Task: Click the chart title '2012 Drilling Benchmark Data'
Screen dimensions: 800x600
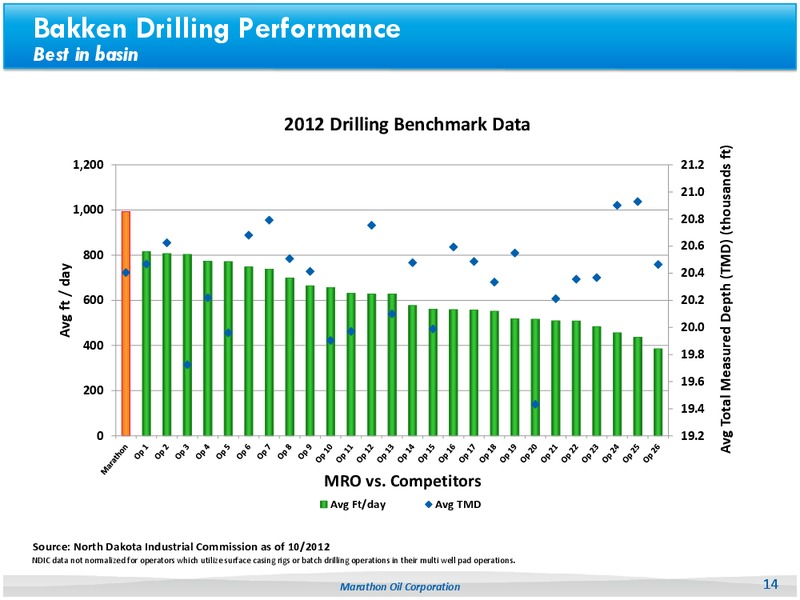Action: click(x=407, y=124)
